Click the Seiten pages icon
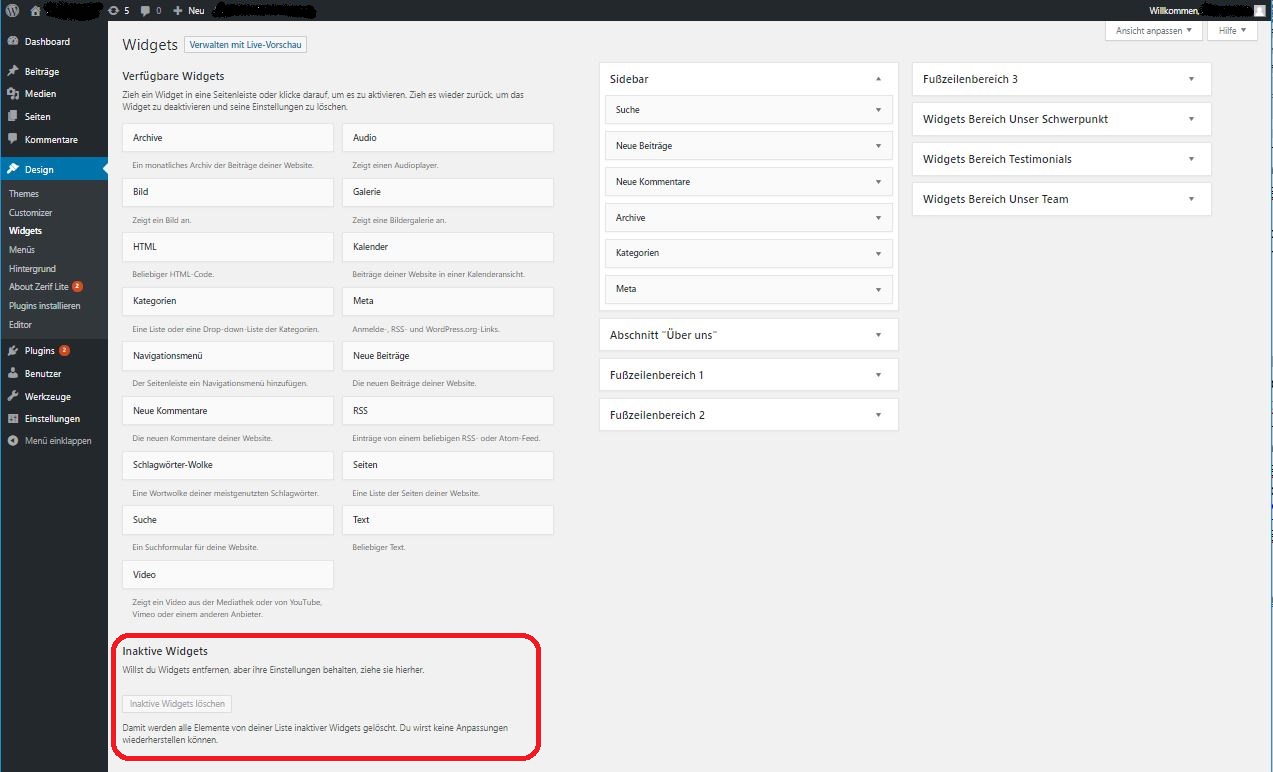The height and width of the screenshot is (772, 1273). (x=13, y=117)
